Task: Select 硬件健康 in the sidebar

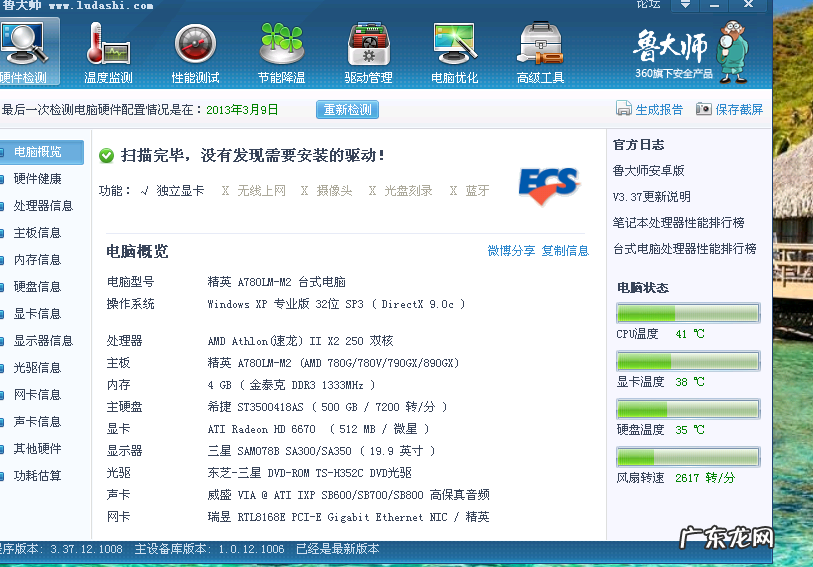Action: [37, 179]
